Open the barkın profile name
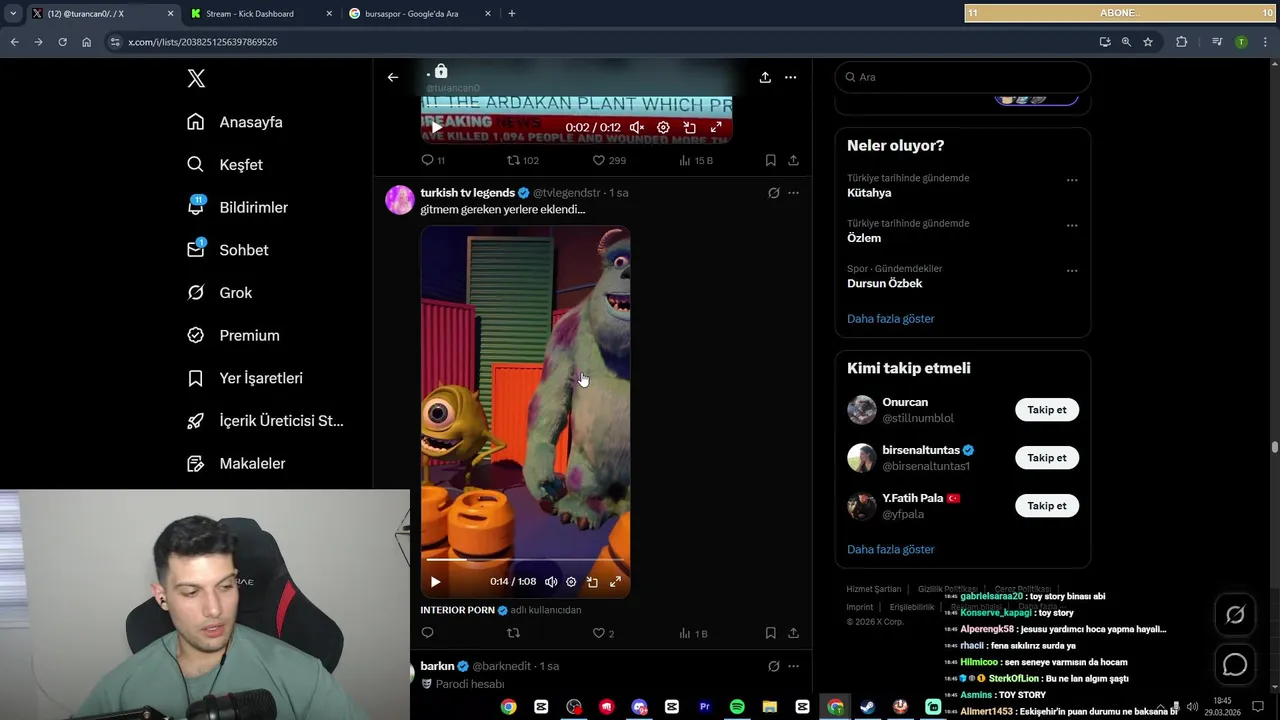This screenshot has width=1280, height=720. pos(438,666)
